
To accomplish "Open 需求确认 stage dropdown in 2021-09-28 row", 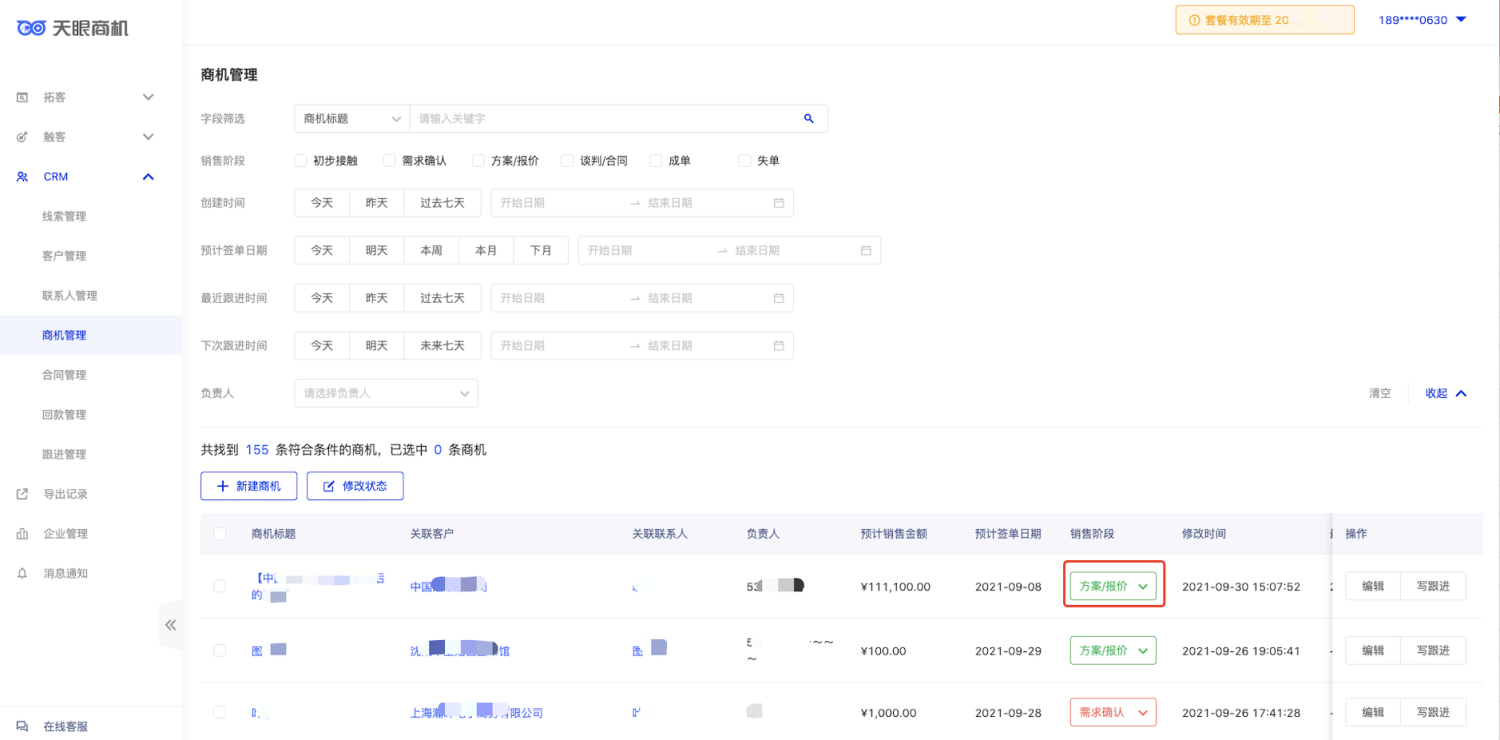I will pos(1113,712).
